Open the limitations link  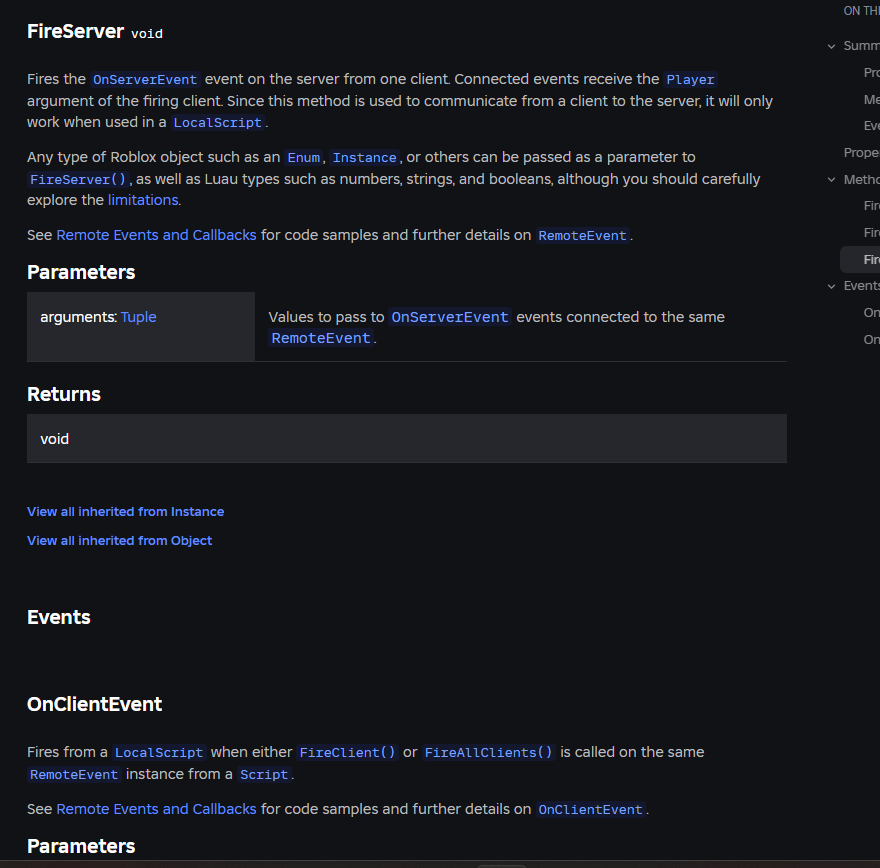[x=142, y=200]
